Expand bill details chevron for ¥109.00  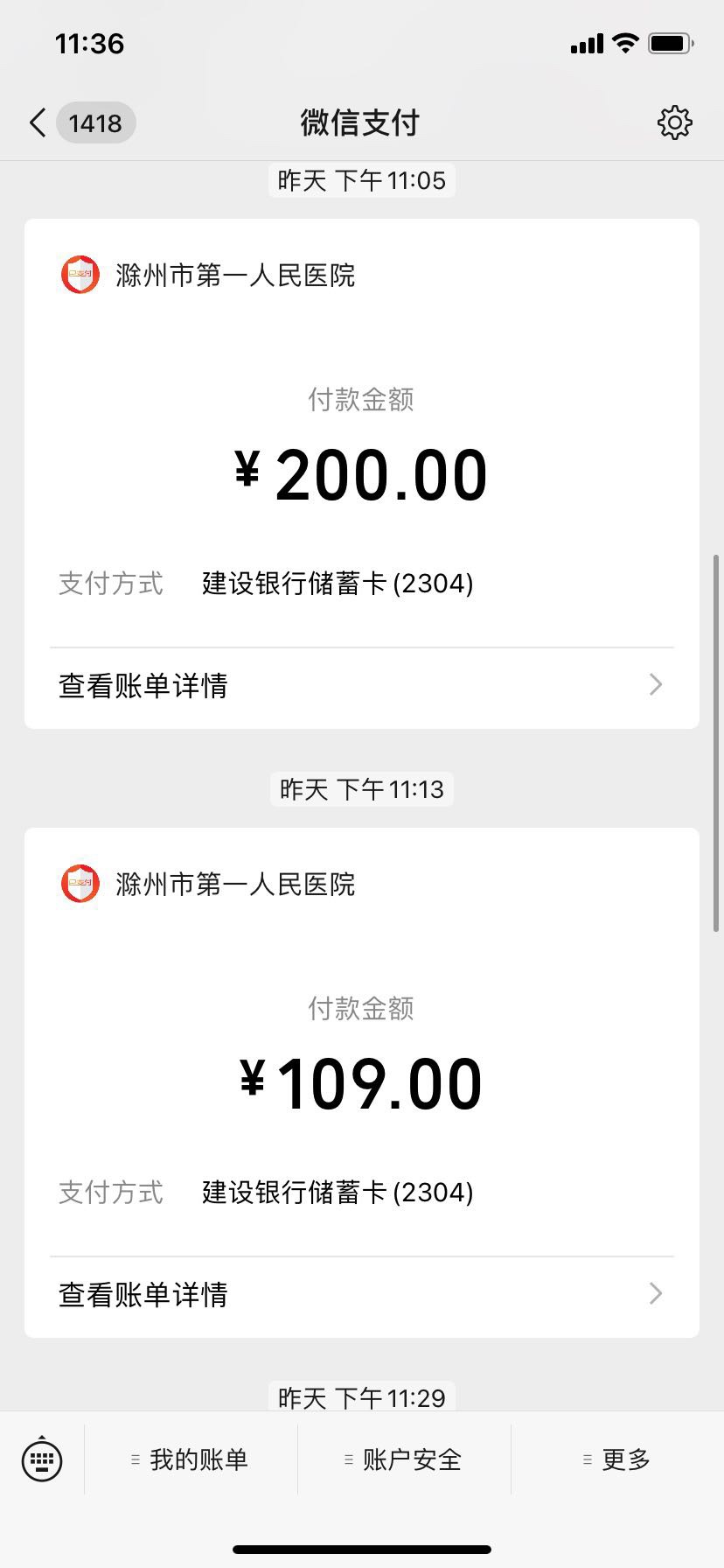(656, 1293)
